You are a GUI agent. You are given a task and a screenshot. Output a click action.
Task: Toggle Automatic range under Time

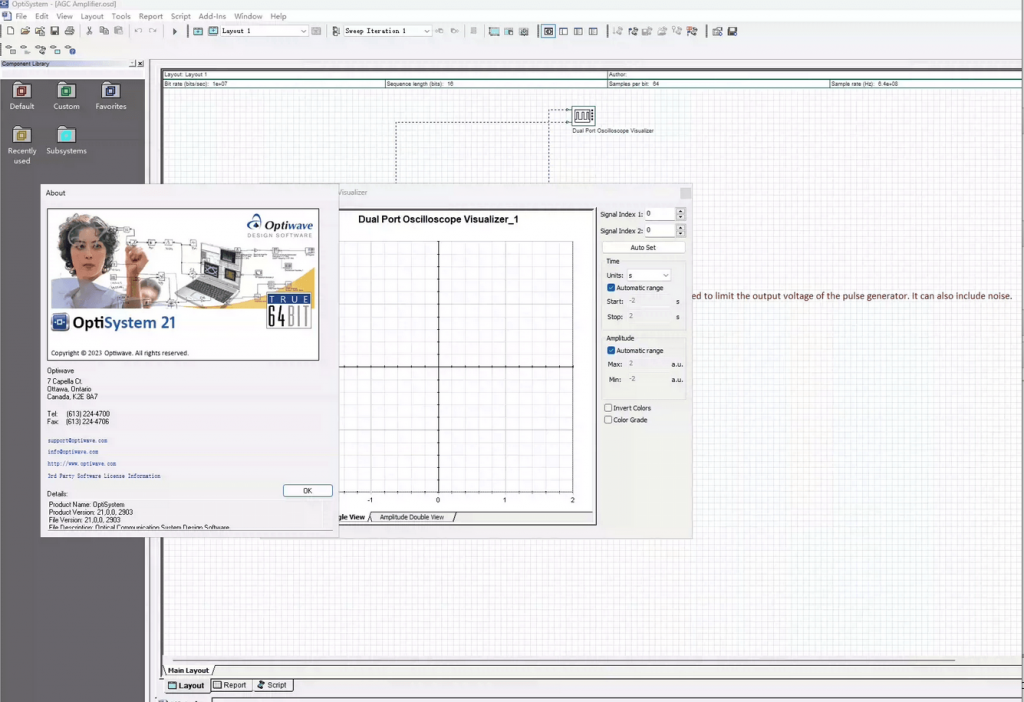coord(611,287)
